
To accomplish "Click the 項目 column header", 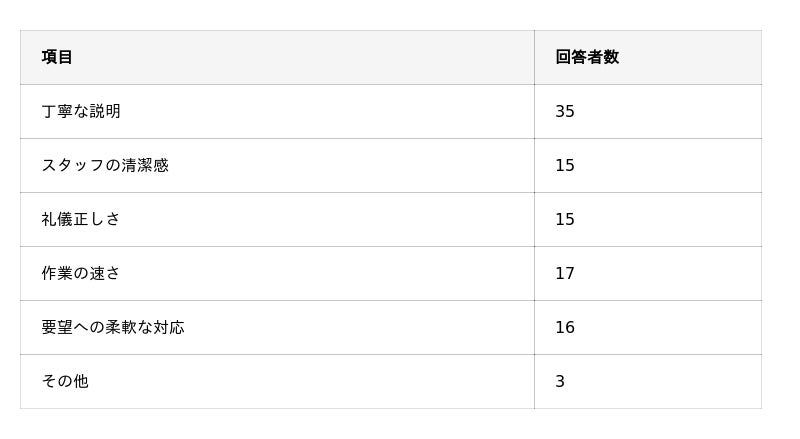I will point(57,57).
